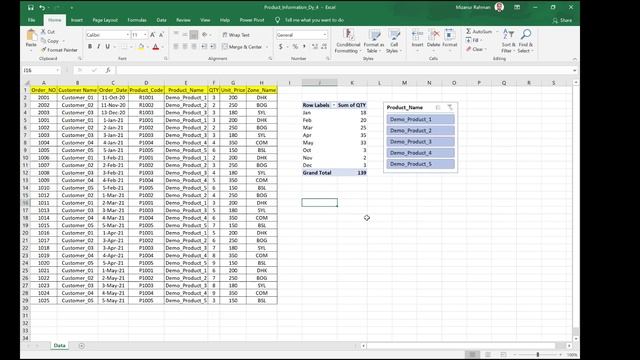Screen dimensions: 640x360
Task: Toggle slicer item Demo_Product_3
Action: (420, 142)
